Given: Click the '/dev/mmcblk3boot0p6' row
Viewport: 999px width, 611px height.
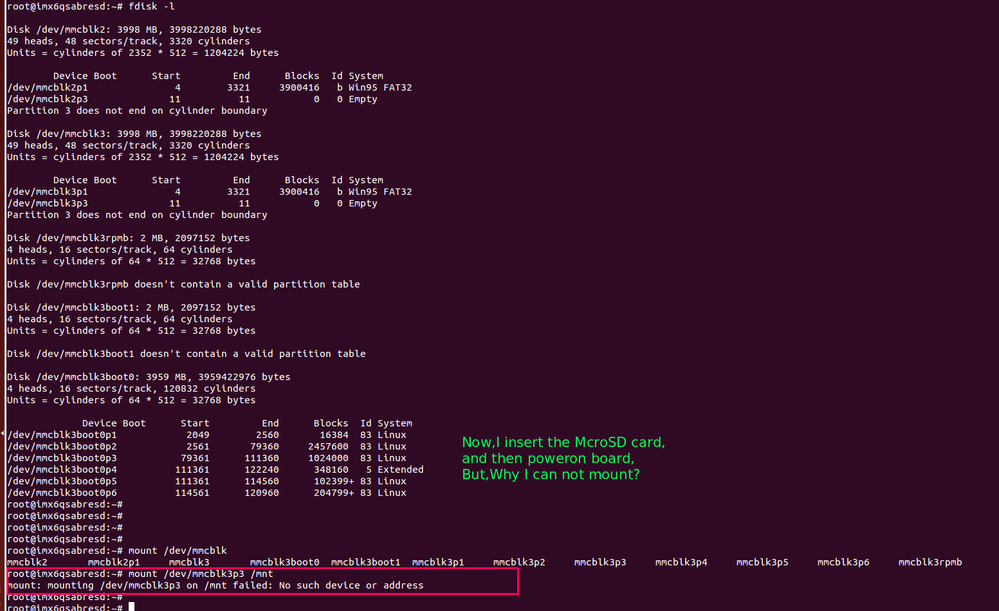Looking at the screenshot, I should [206, 492].
